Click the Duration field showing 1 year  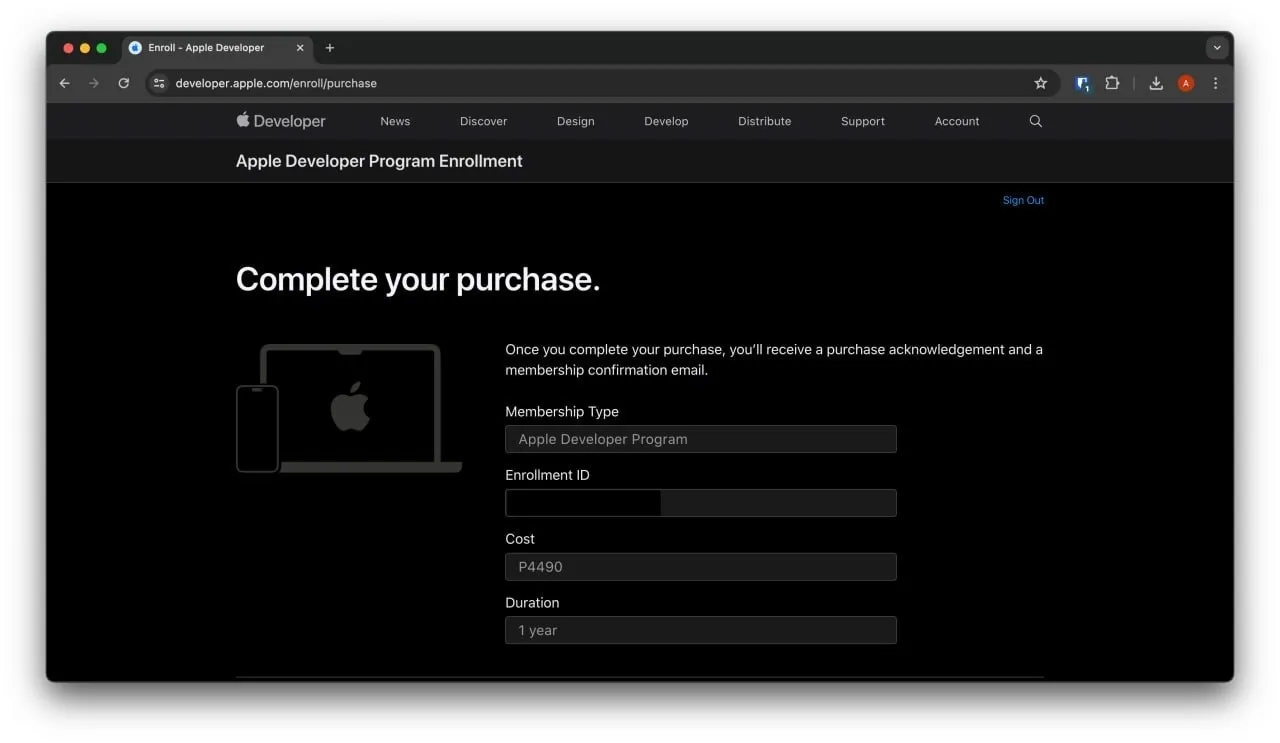701,630
